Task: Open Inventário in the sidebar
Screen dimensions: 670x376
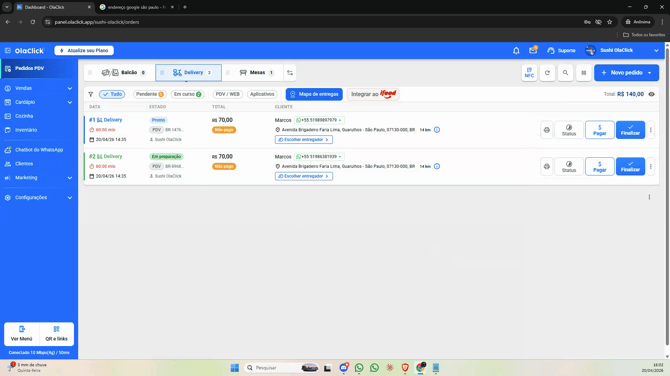Action: click(26, 130)
